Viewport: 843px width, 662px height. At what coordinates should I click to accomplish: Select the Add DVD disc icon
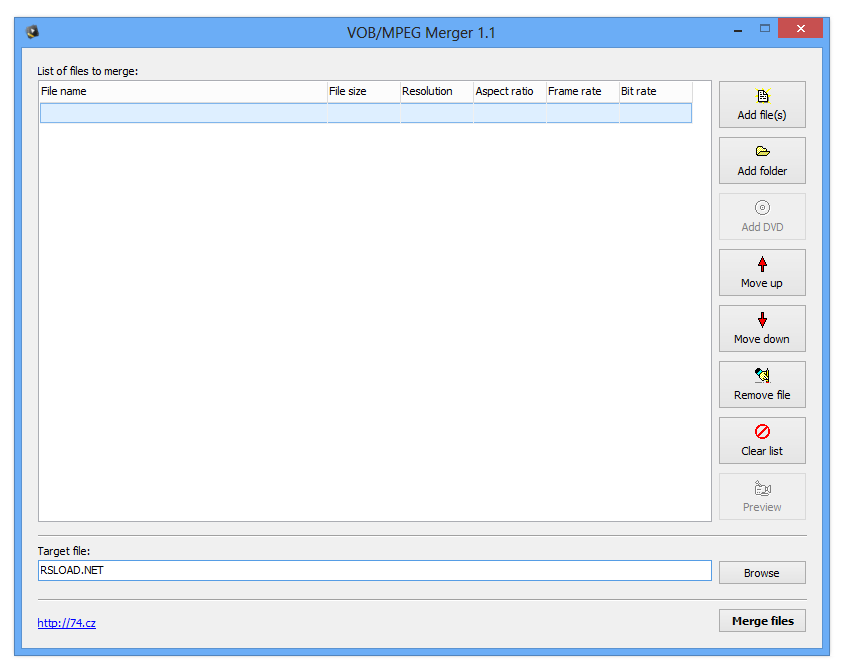[x=762, y=207]
